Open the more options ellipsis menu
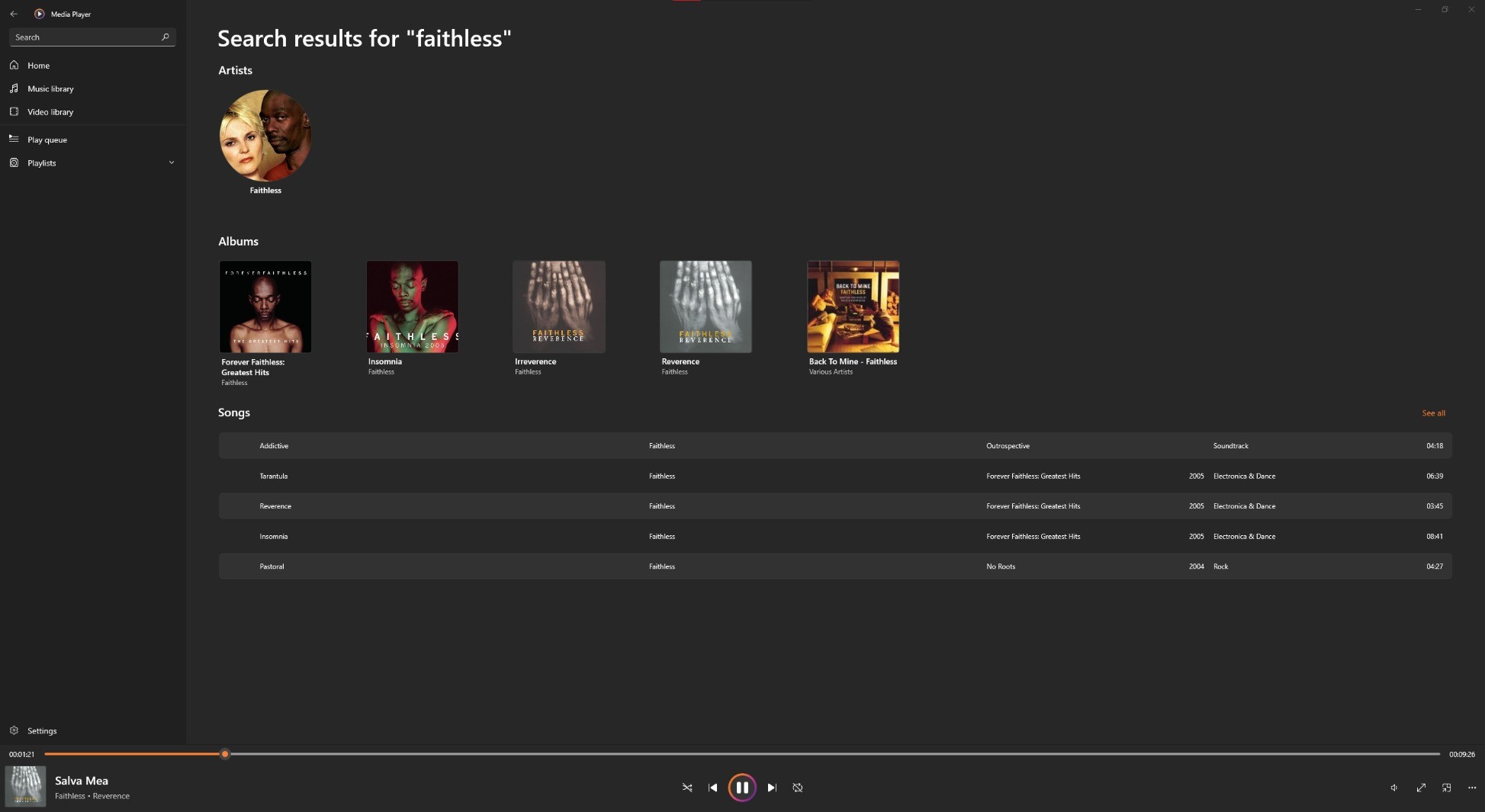This screenshot has width=1485, height=812. coord(1472,788)
